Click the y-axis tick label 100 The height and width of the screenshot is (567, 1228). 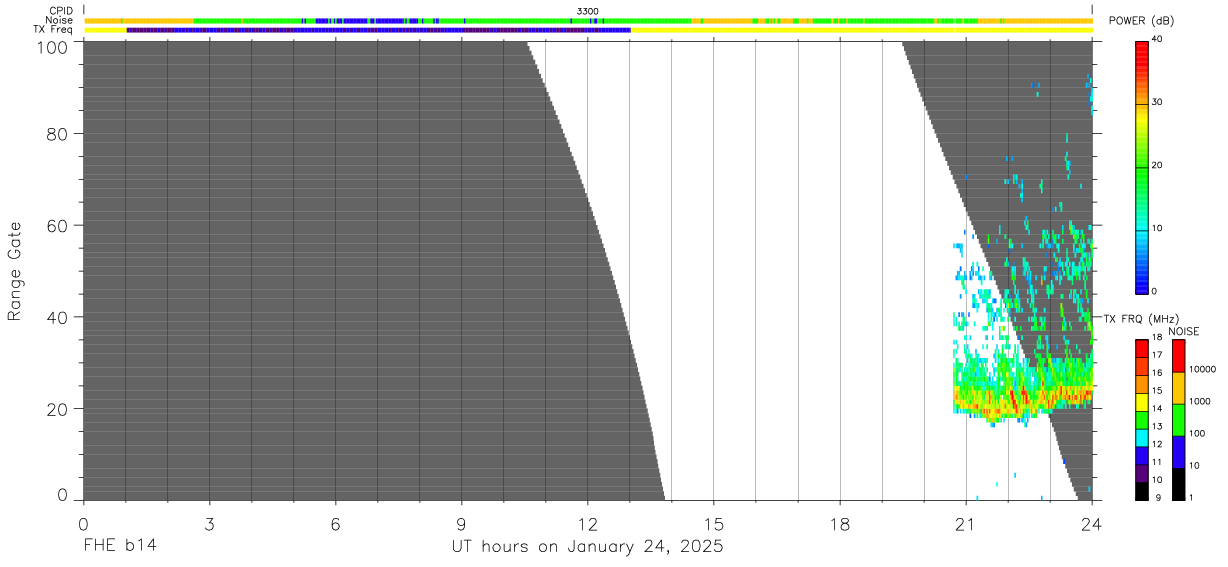click(53, 47)
